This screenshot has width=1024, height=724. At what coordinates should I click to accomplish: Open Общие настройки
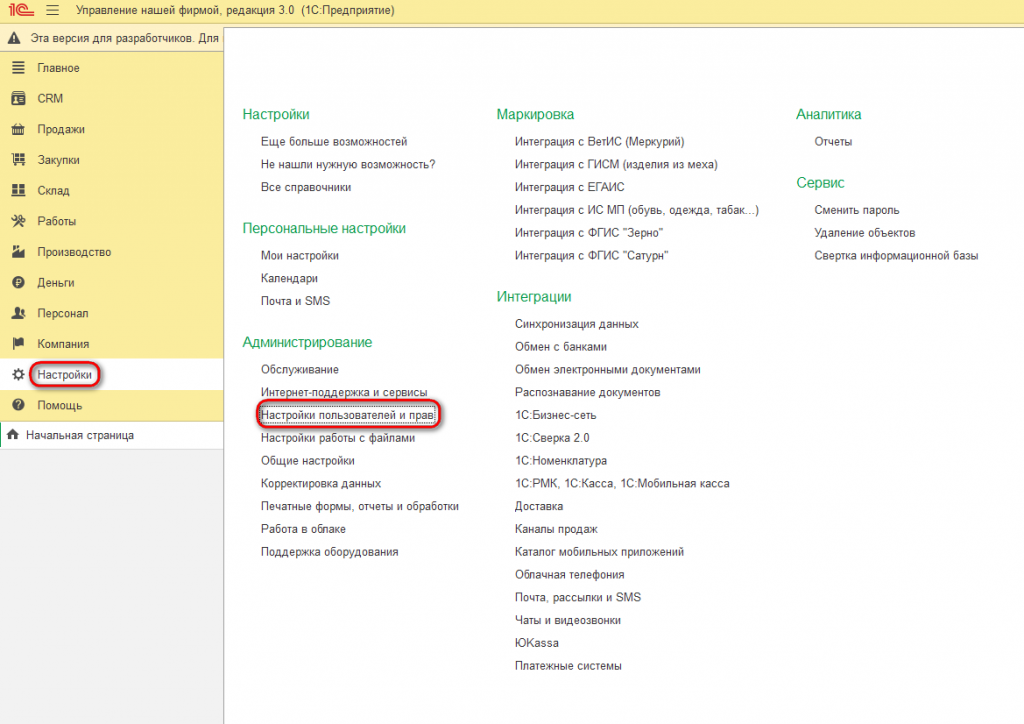pyautogui.click(x=308, y=461)
